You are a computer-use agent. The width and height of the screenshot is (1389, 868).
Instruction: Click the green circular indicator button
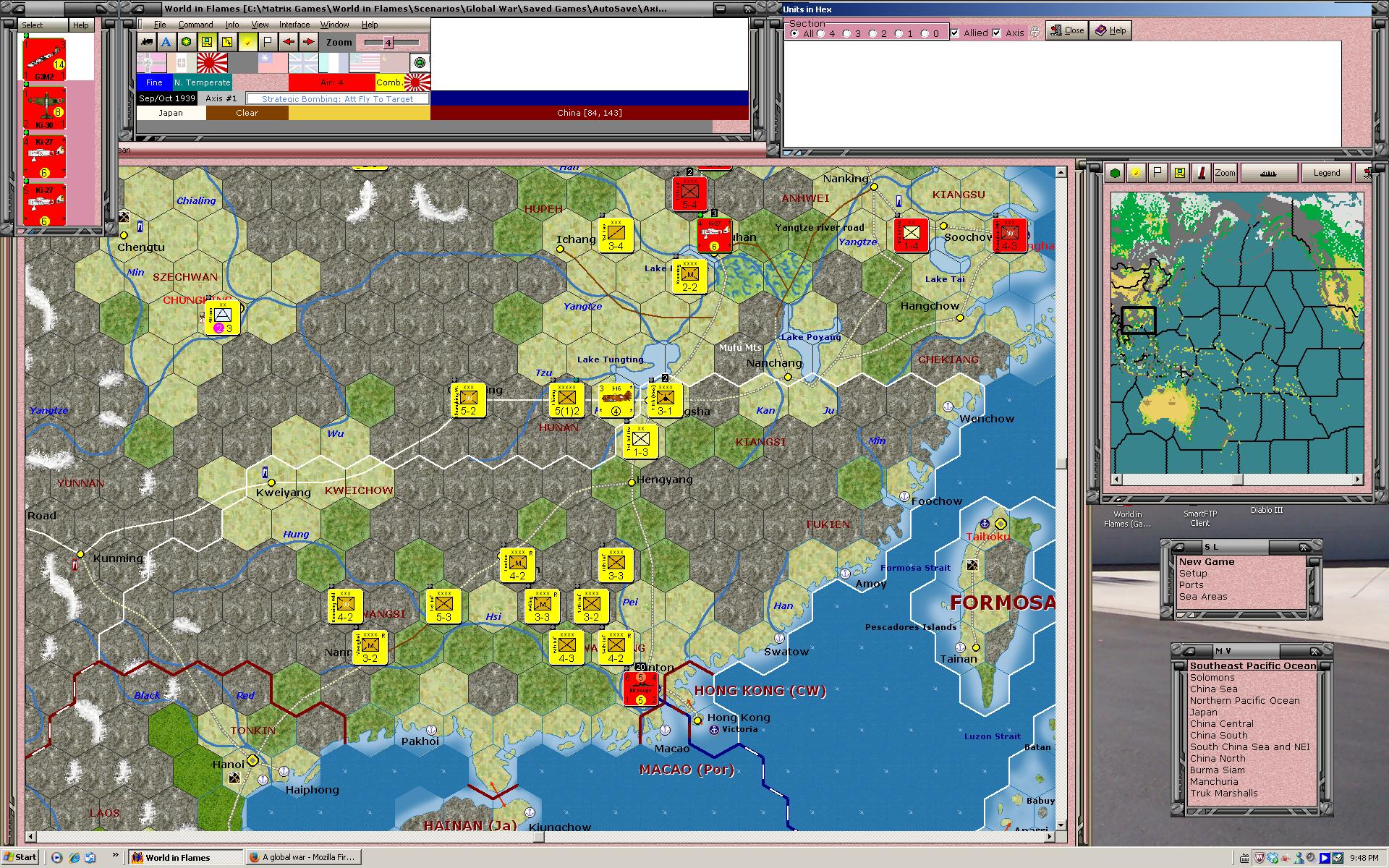(x=419, y=63)
